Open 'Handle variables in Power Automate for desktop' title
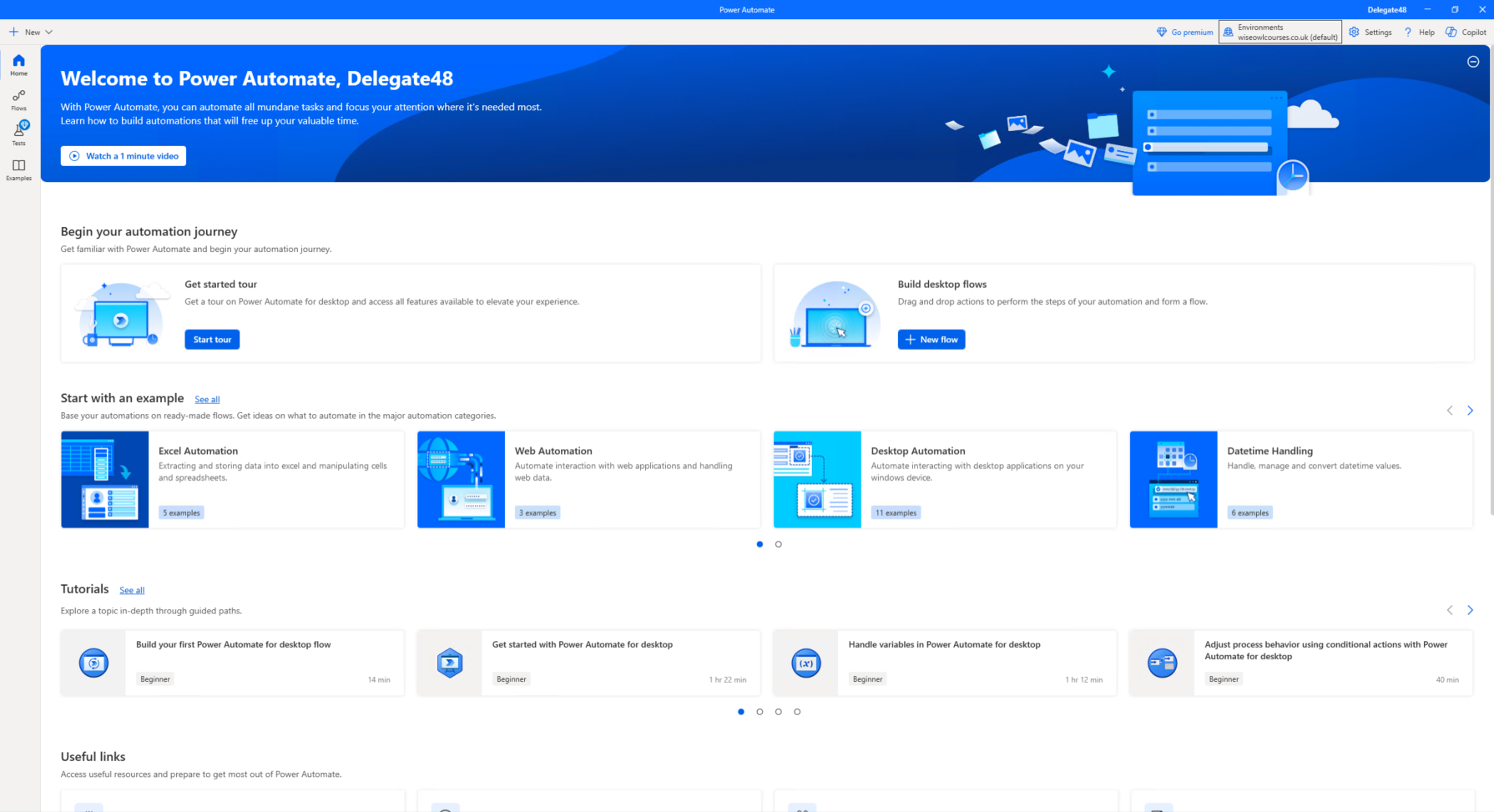The height and width of the screenshot is (812, 1494). pyautogui.click(x=944, y=644)
